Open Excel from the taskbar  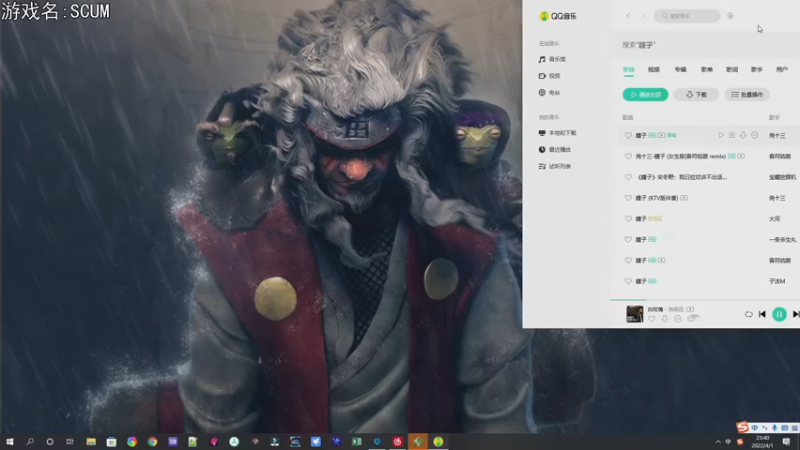click(x=357, y=441)
